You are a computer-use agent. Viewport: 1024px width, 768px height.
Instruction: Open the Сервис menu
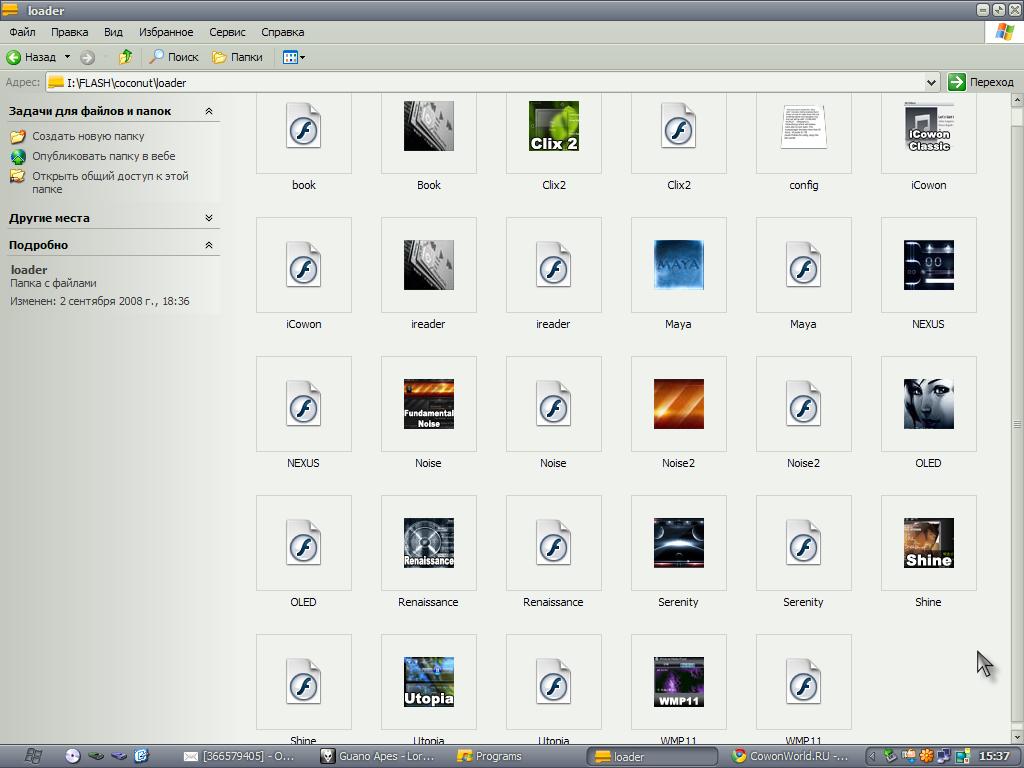click(x=227, y=32)
